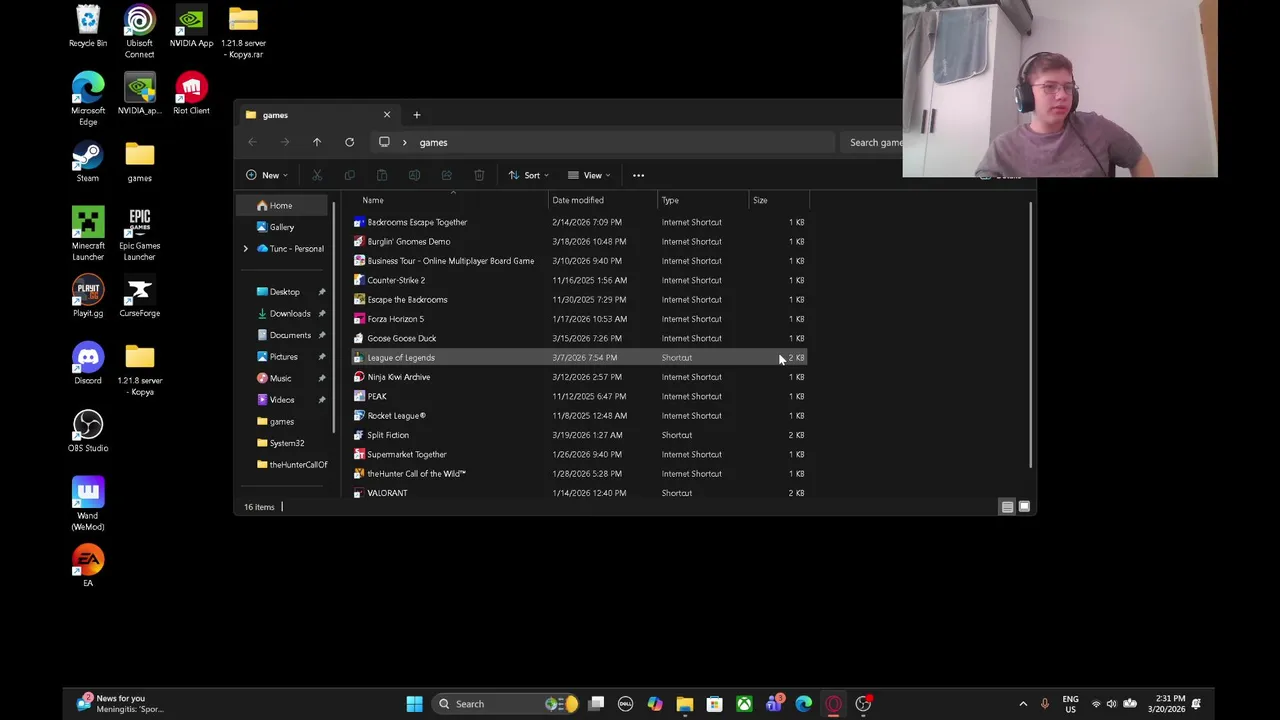This screenshot has width=1280, height=720.
Task: Open File Explorer from the taskbar
Action: coord(684,704)
